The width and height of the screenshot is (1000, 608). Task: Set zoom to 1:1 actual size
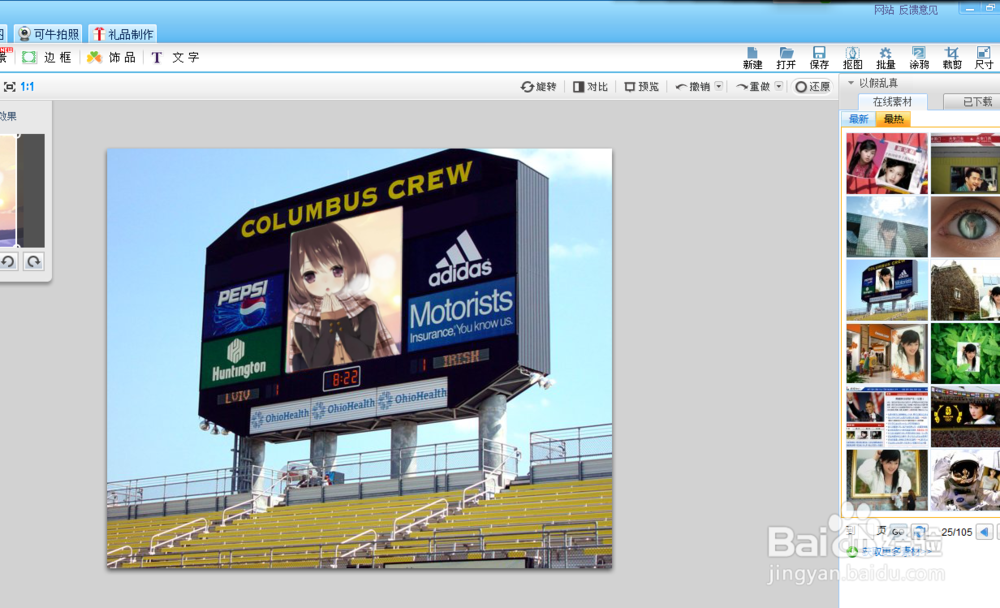click(x=27, y=87)
